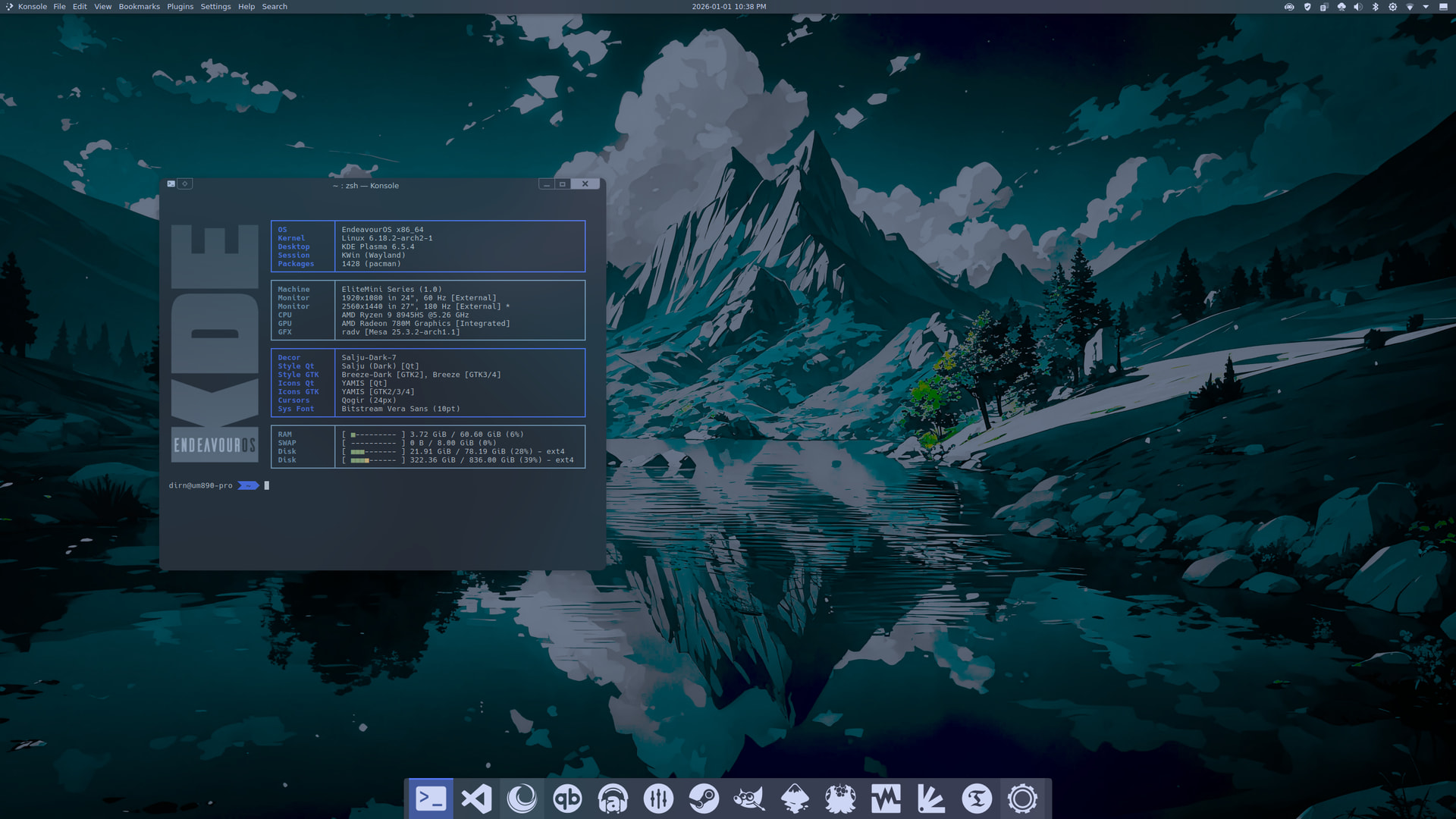1456x819 pixels.
Task: Open the Bookmarks menu
Action: (139, 7)
